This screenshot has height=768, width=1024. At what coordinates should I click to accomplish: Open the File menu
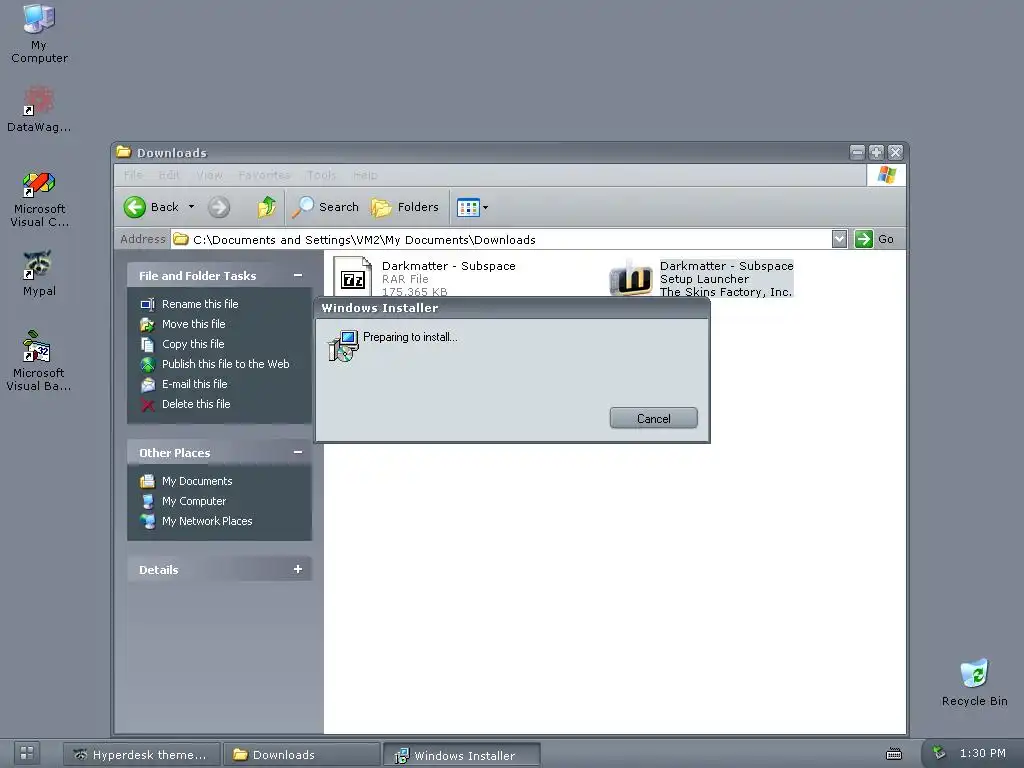pyautogui.click(x=133, y=175)
